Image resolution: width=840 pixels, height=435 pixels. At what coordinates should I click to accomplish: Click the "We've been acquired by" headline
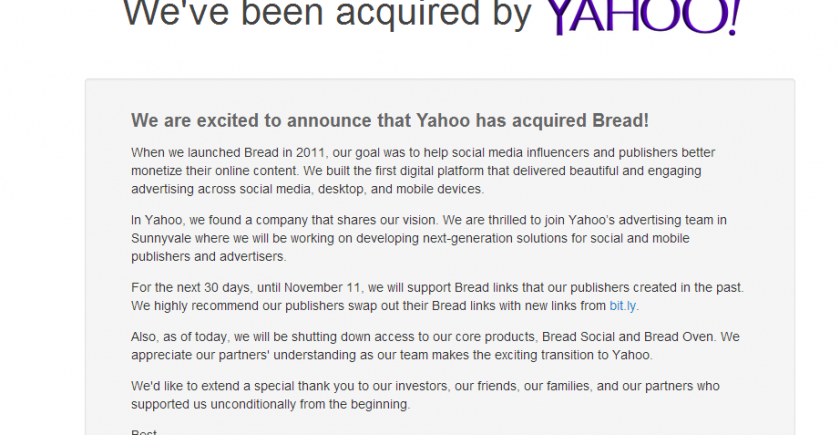click(328, 14)
